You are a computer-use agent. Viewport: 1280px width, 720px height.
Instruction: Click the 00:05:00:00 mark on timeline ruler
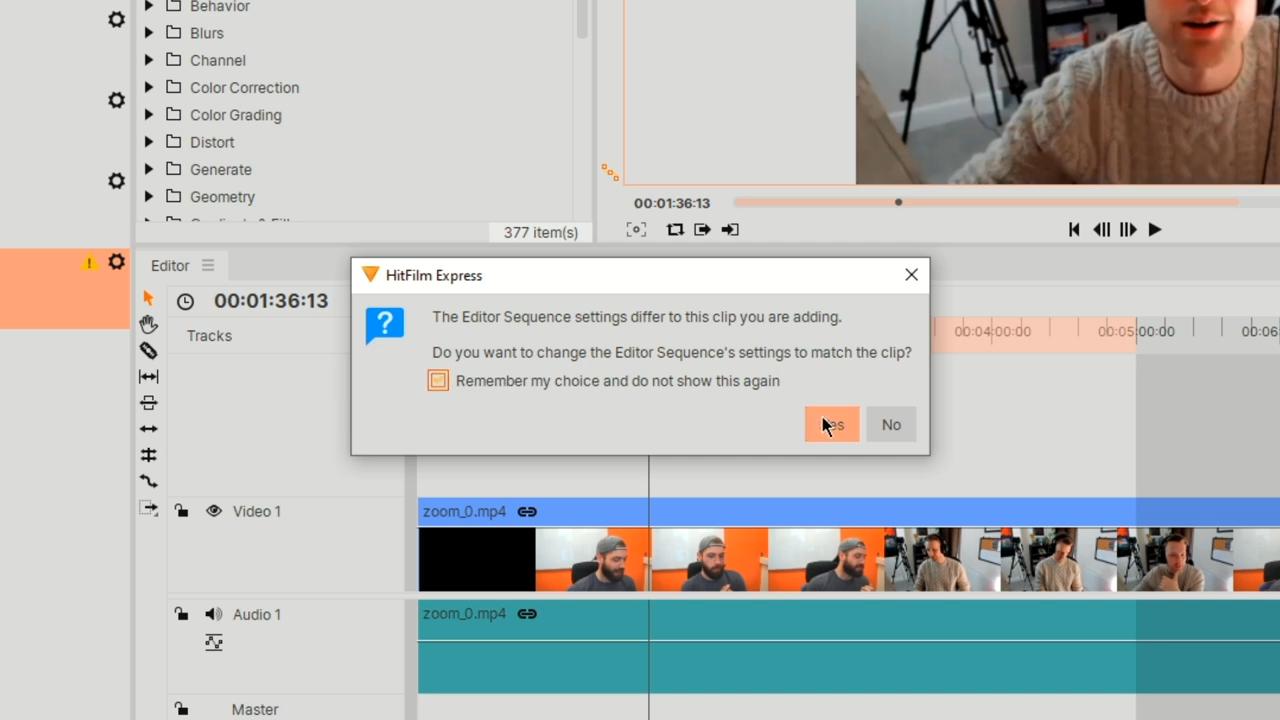tap(1136, 331)
